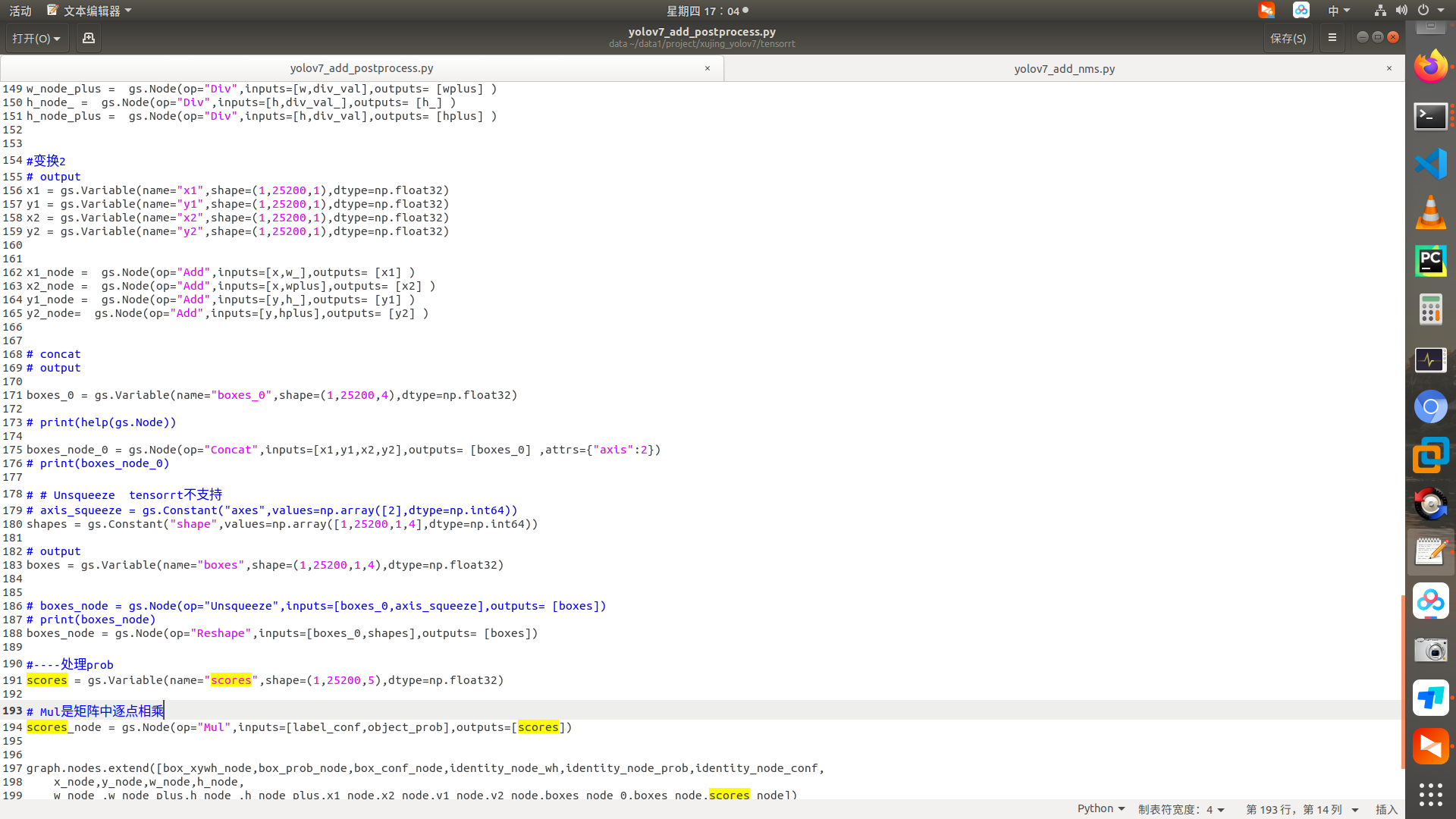The height and width of the screenshot is (819, 1456).
Task: Switch to the yolov7_add_nms.py tab
Action: tap(1064, 68)
